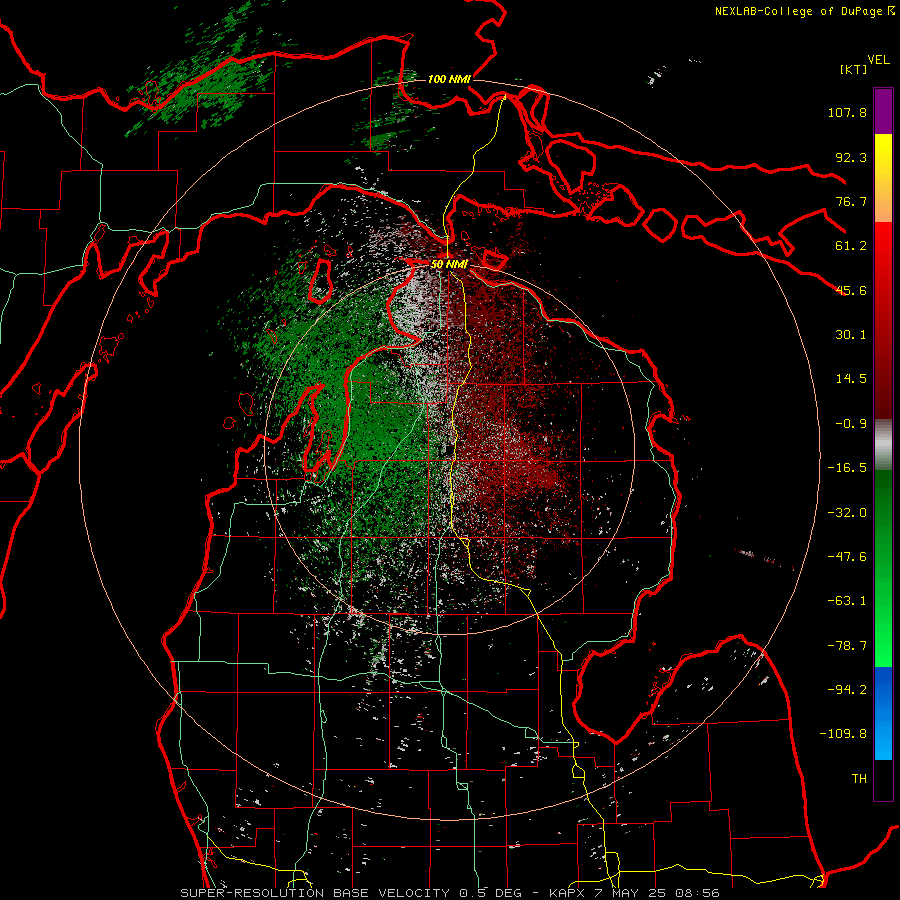Click the gray near-zero color bar segment

click(883, 444)
